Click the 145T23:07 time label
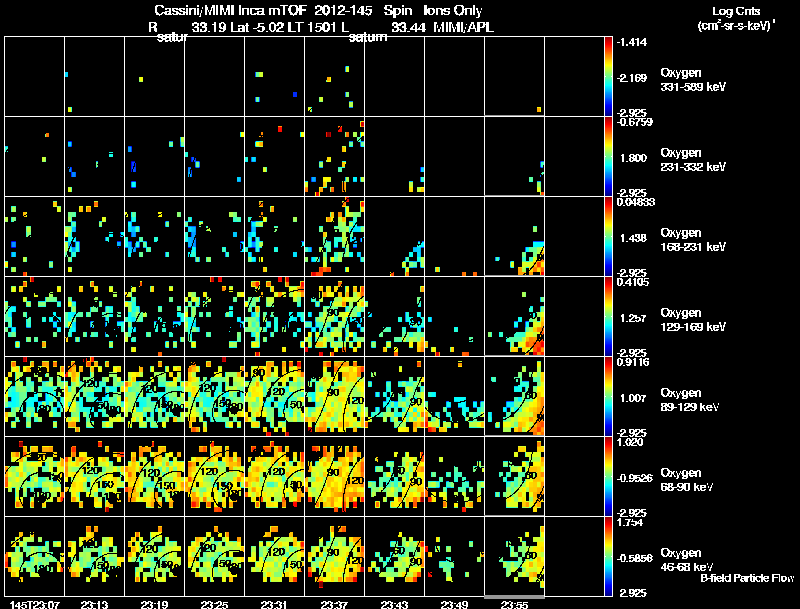 pyautogui.click(x=35, y=604)
